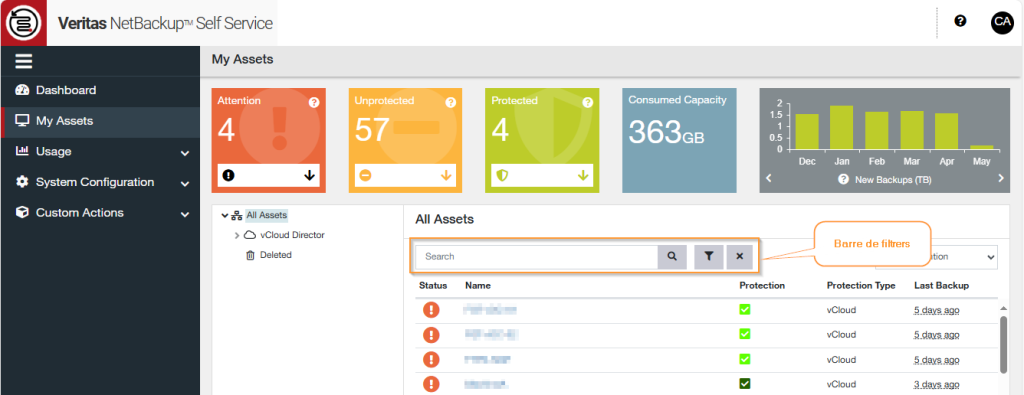Sort by Name column header
Image resolution: width=1024 pixels, height=395 pixels.
pyautogui.click(x=478, y=285)
